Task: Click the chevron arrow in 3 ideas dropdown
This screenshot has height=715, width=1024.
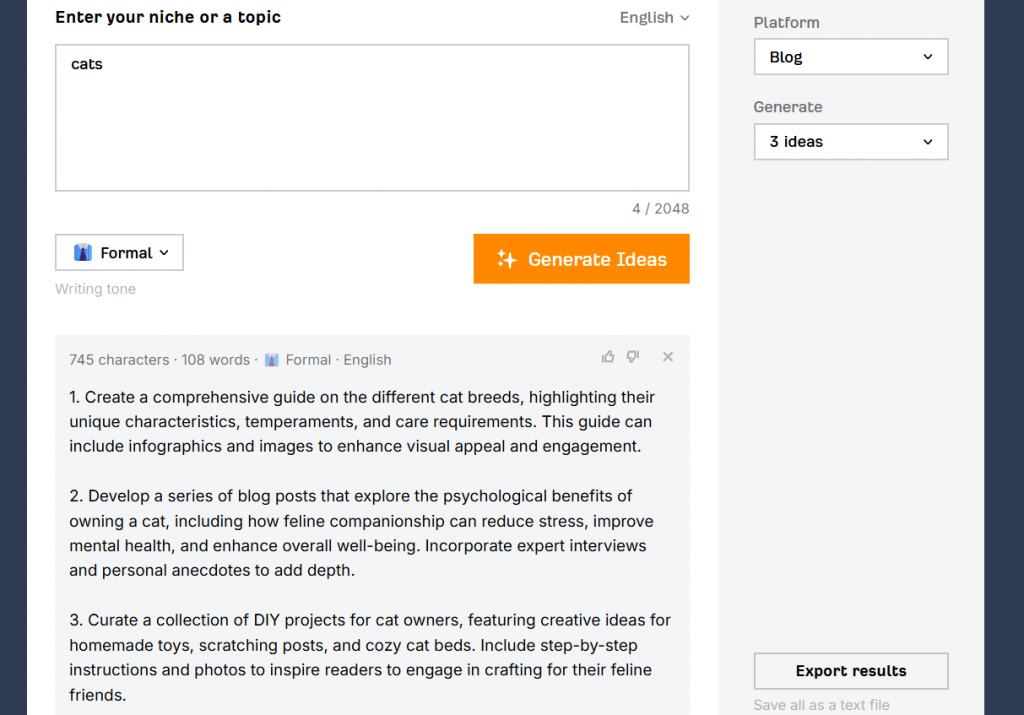Action: point(927,142)
